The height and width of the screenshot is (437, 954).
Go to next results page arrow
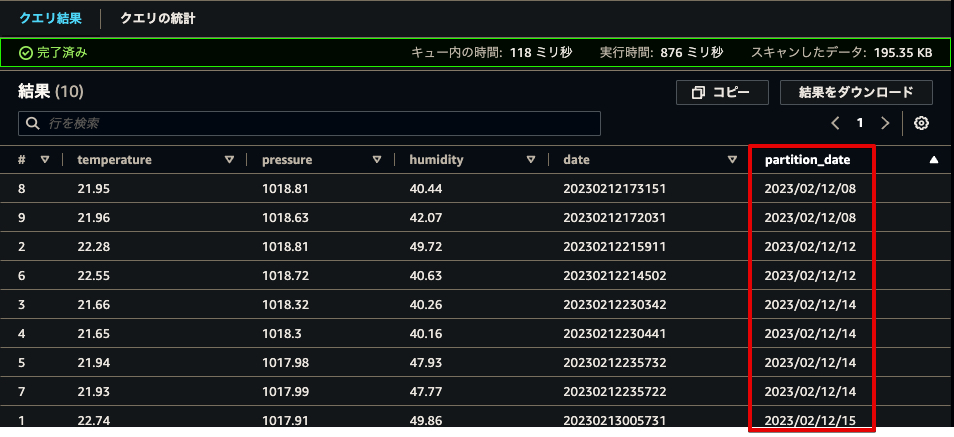tap(885, 124)
